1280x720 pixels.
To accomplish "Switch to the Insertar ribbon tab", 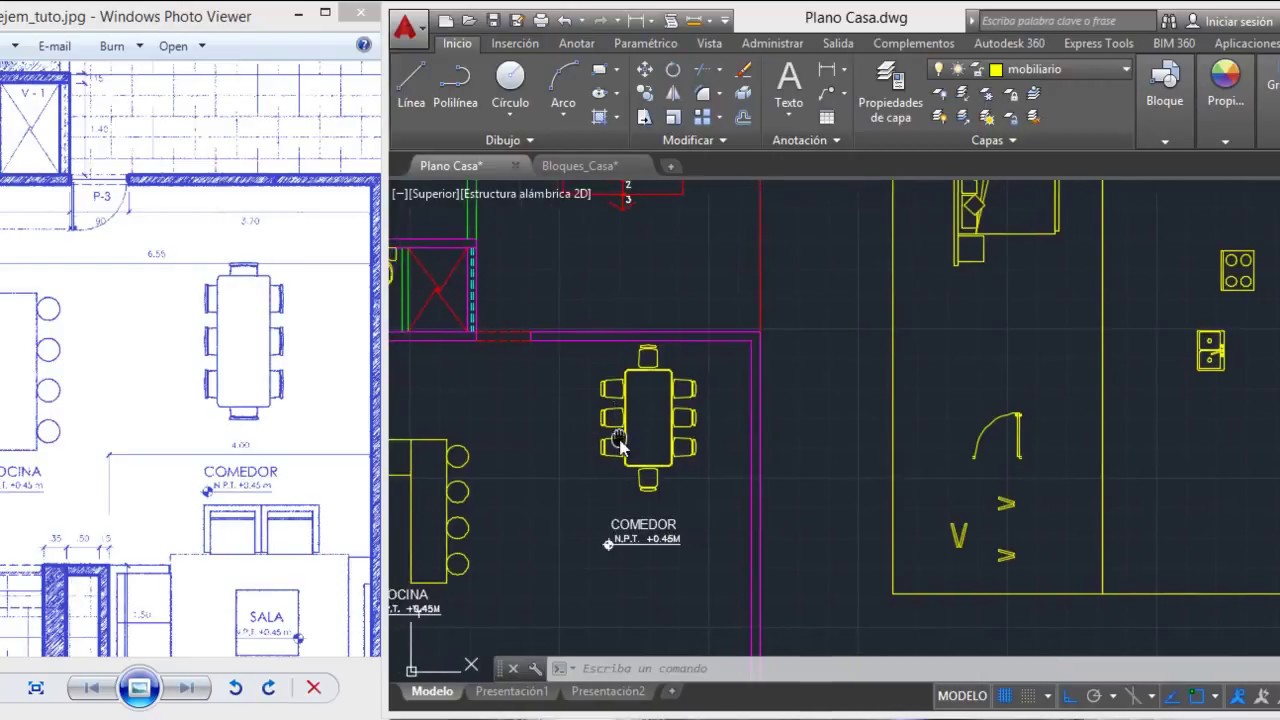I will (515, 43).
